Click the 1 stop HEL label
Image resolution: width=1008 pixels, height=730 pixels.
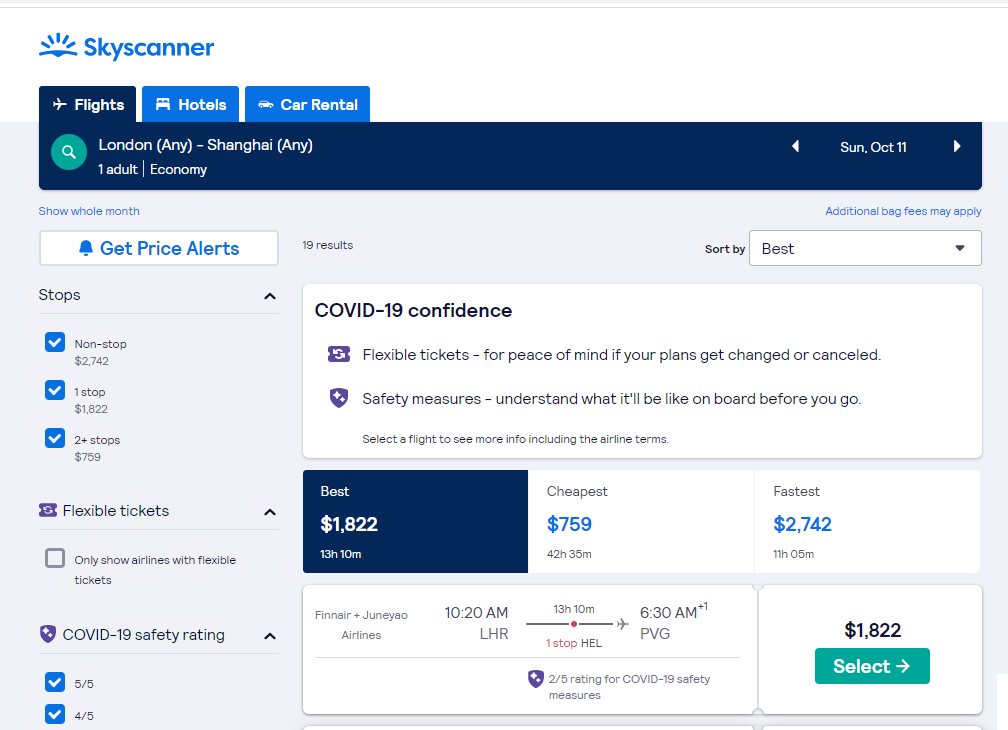(x=573, y=643)
